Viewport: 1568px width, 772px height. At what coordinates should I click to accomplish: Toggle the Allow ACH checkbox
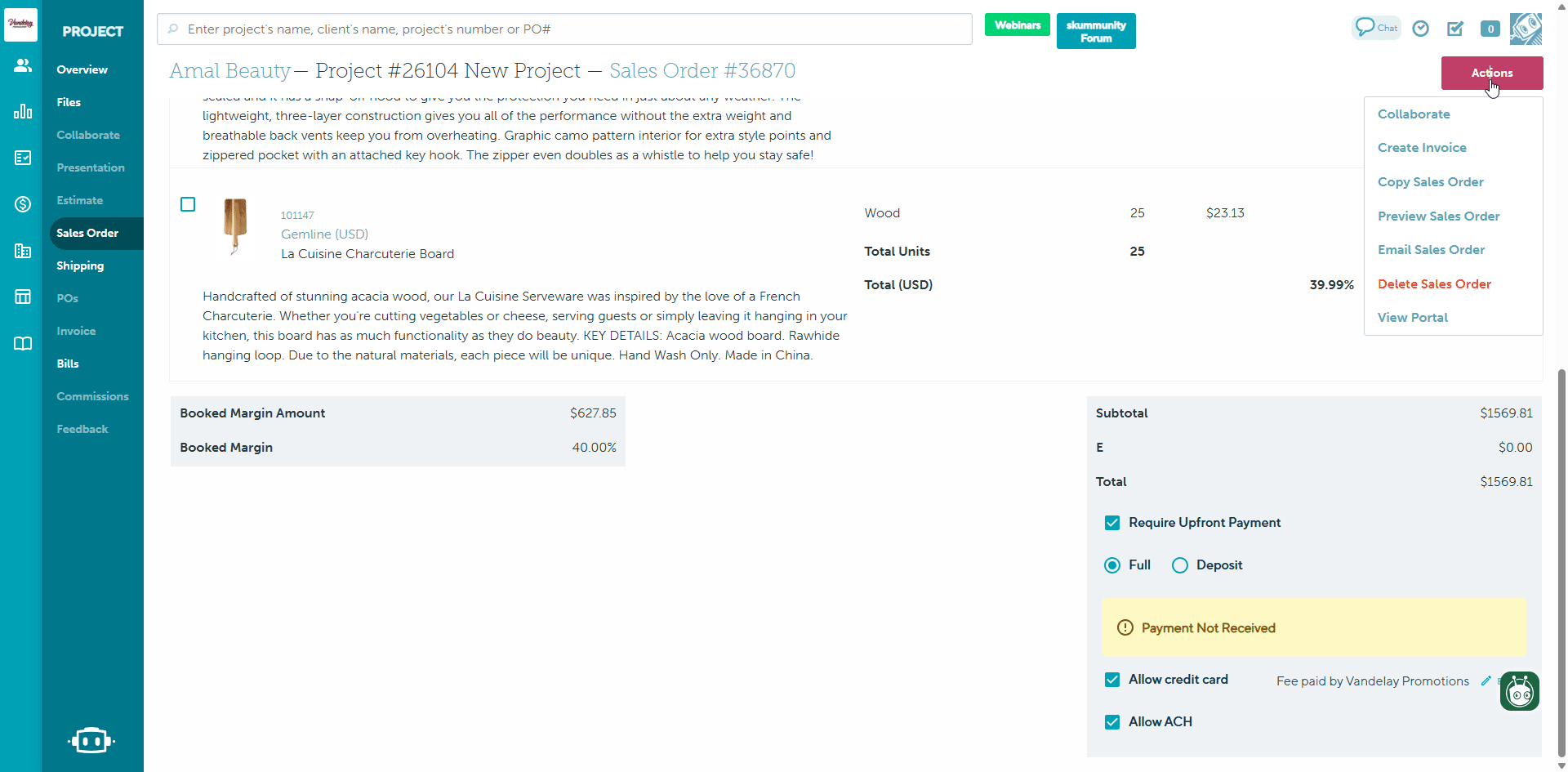(1112, 722)
